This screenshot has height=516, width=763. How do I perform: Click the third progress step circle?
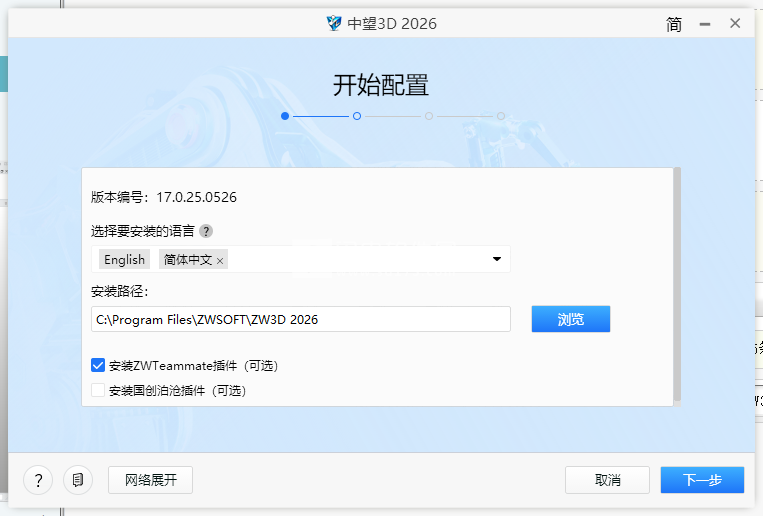pos(429,116)
